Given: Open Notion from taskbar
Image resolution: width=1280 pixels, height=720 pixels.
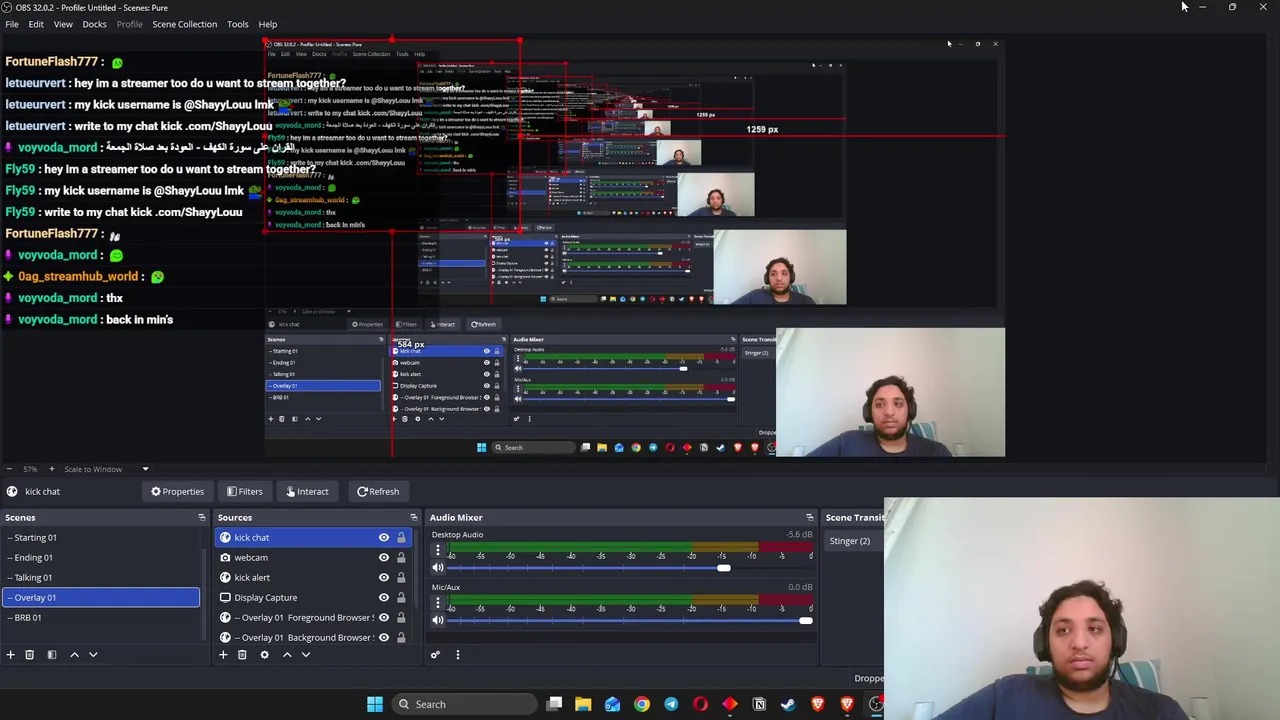Looking at the screenshot, I should (759, 704).
